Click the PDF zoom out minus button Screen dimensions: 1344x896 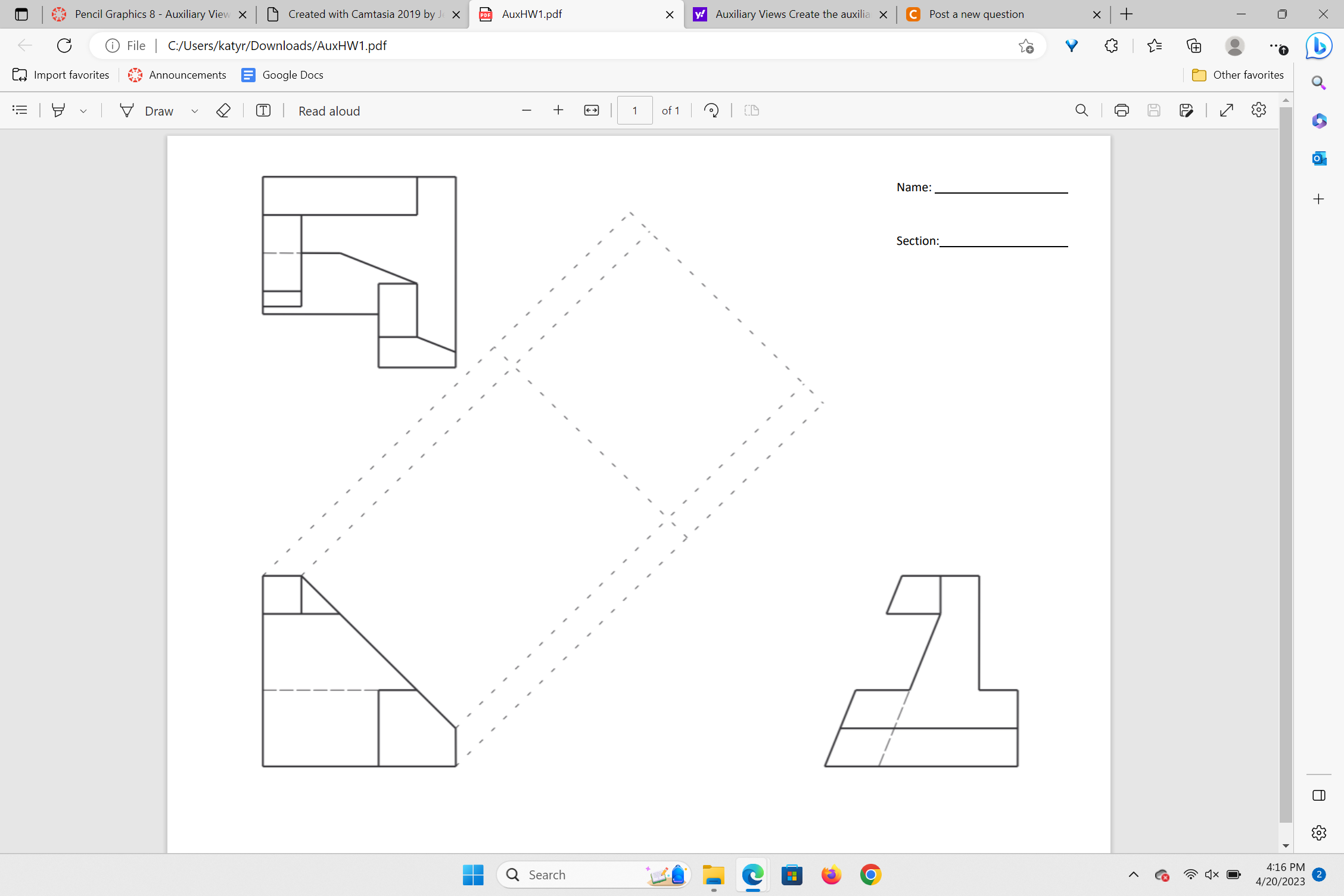click(x=526, y=111)
